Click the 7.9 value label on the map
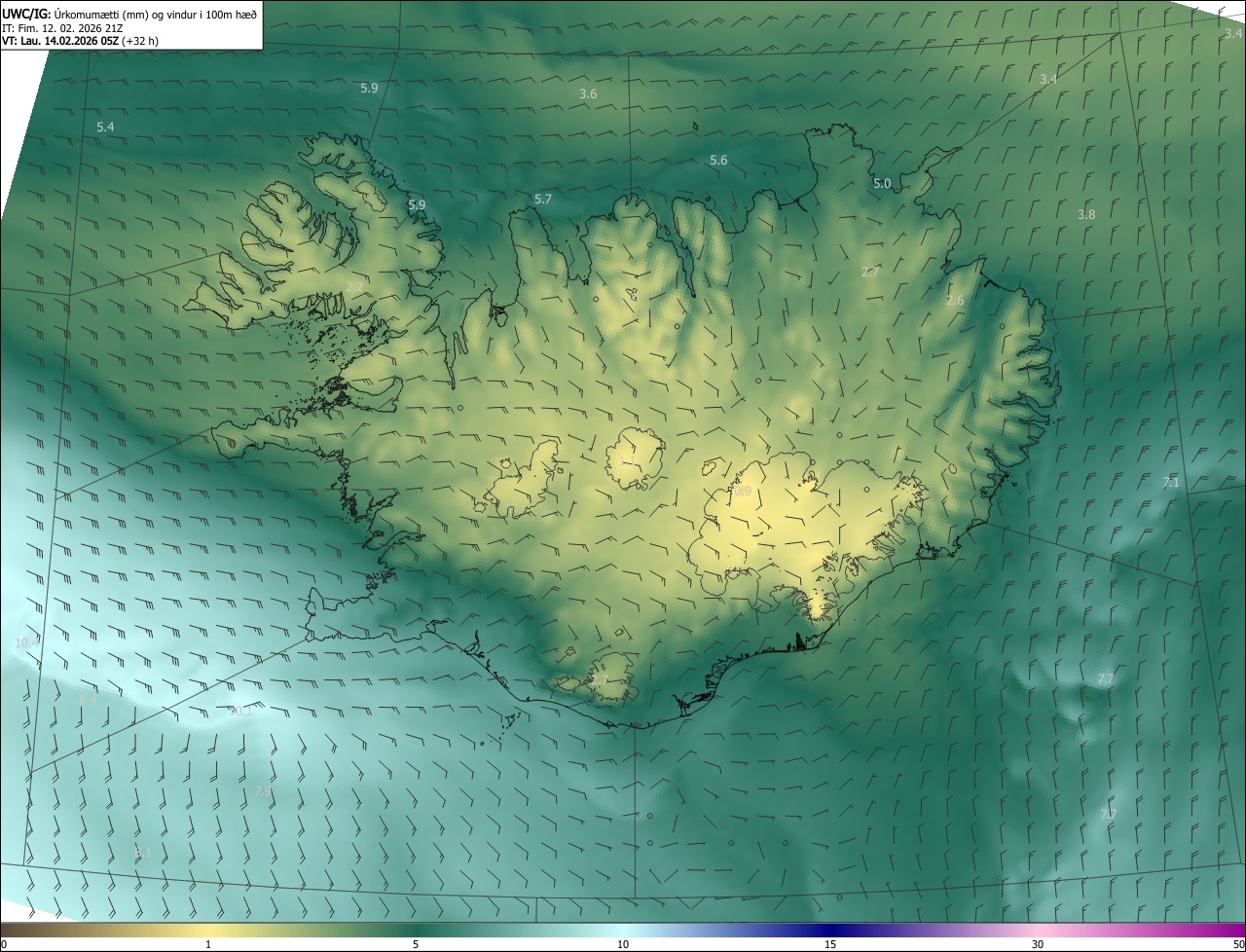This screenshot has width=1246, height=952. [263, 791]
